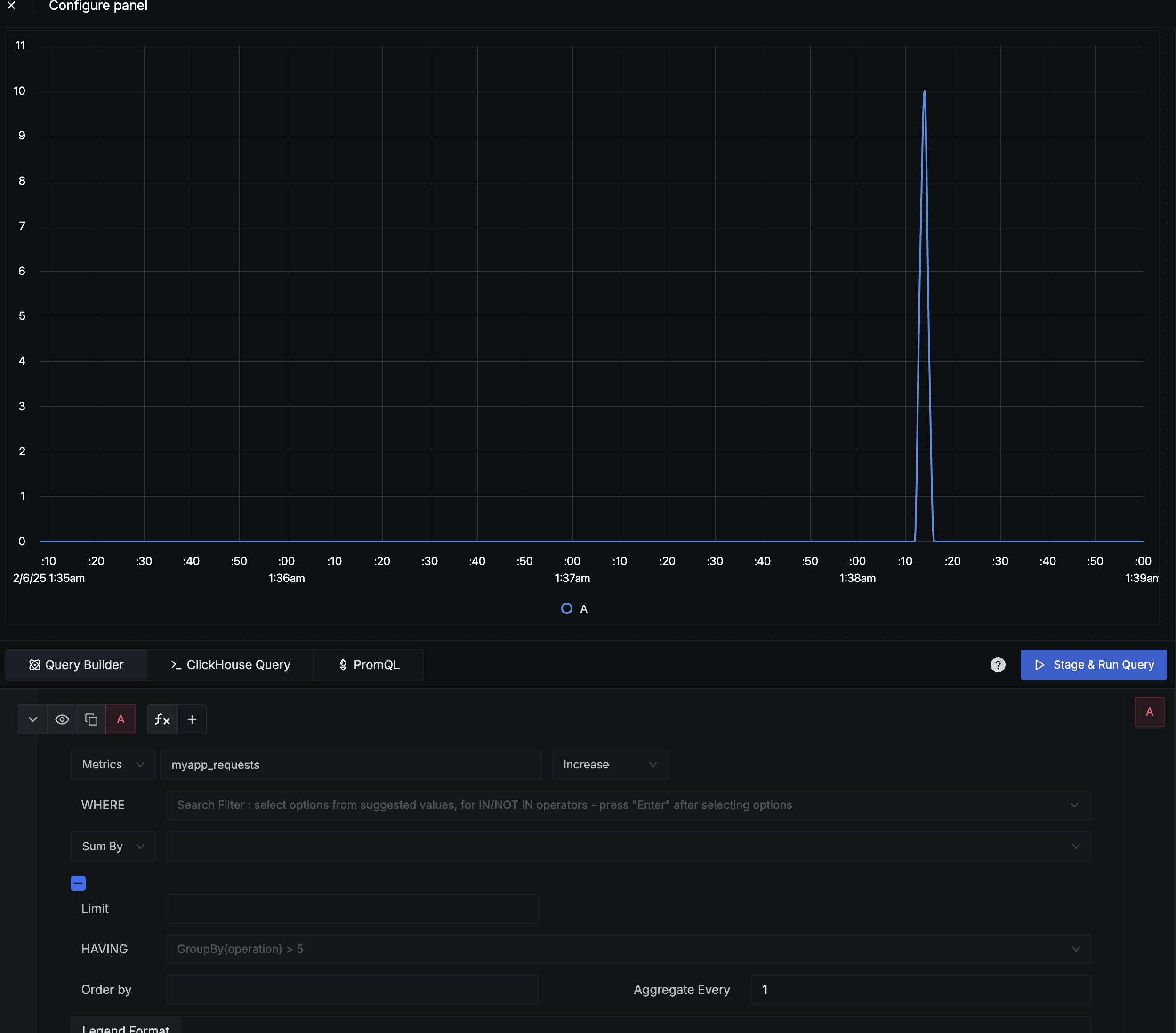Viewport: 1176px width, 1033px height.
Task: Click the fx formula icon
Action: pos(162,719)
